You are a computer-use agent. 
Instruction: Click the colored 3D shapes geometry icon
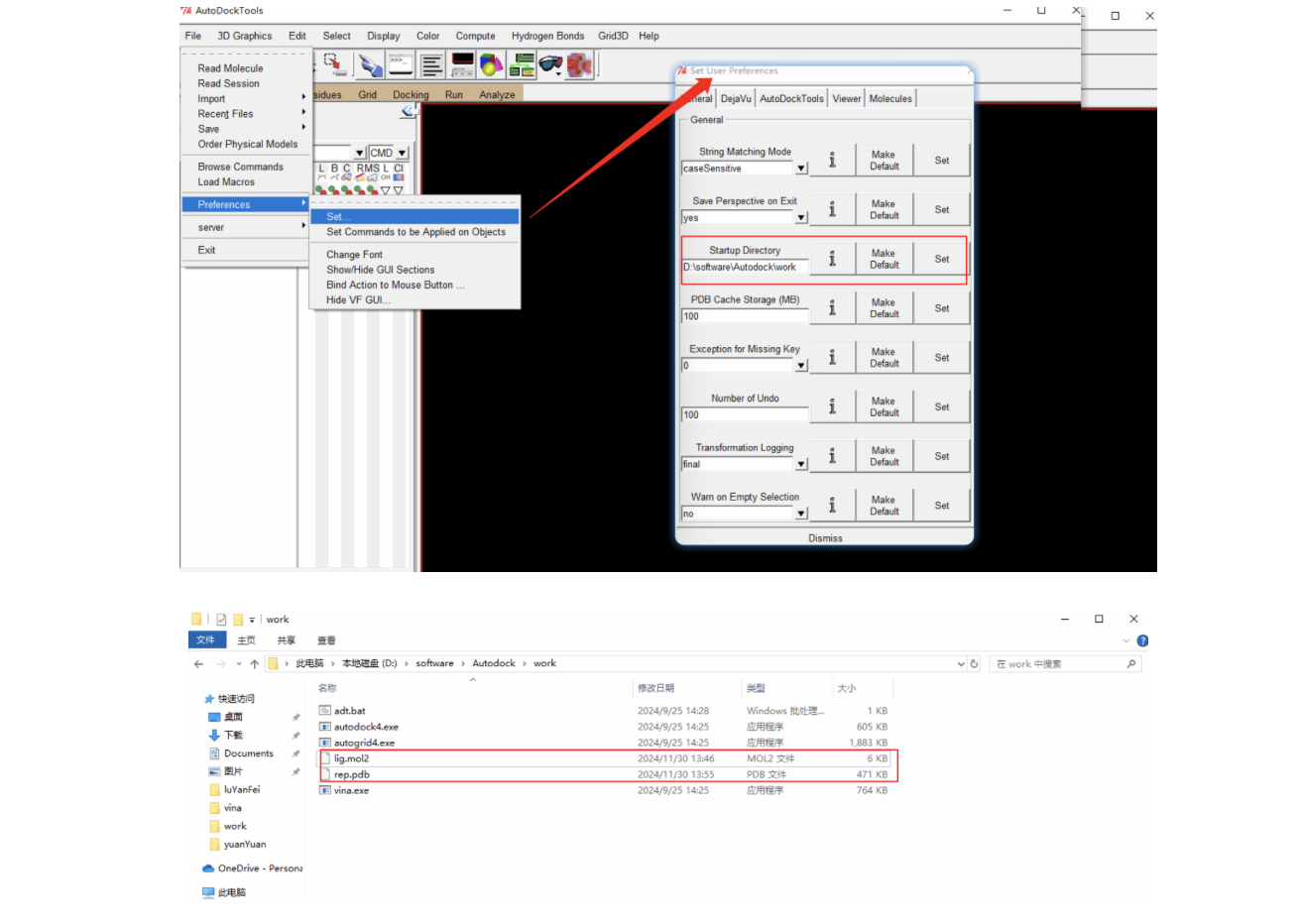tap(491, 65)
